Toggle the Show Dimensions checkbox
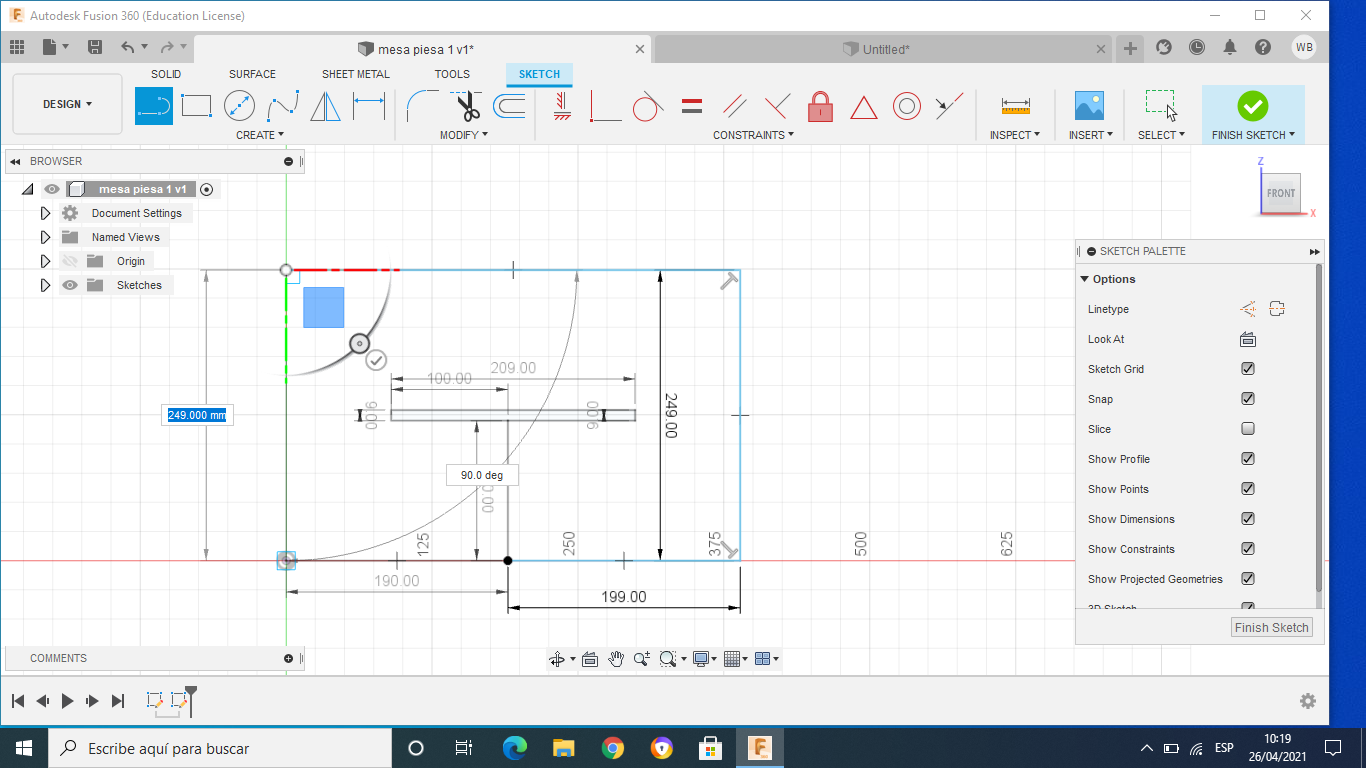The width and height of the screenshot is (1366, 768). pos(1248,519)
